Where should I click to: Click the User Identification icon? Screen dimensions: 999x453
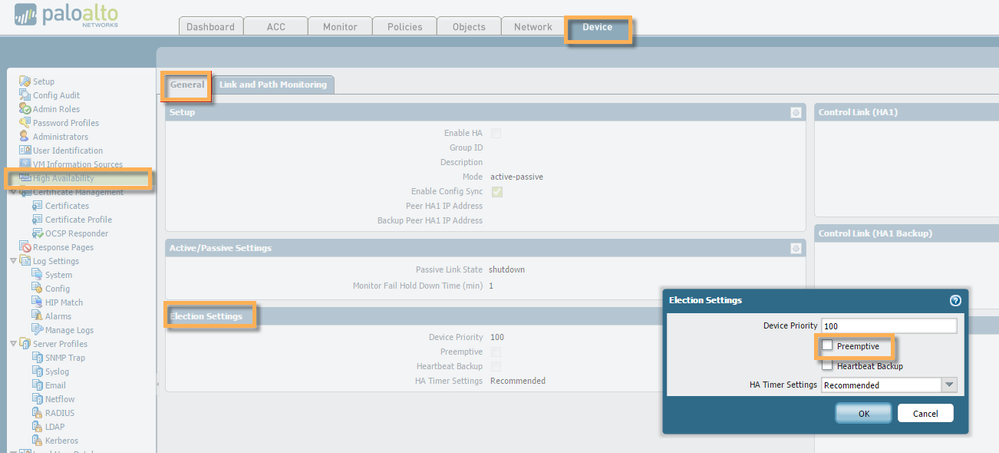25,150
